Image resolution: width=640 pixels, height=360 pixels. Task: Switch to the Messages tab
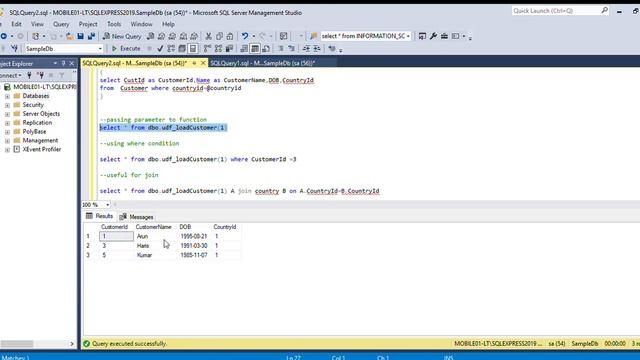coord(137,217)
